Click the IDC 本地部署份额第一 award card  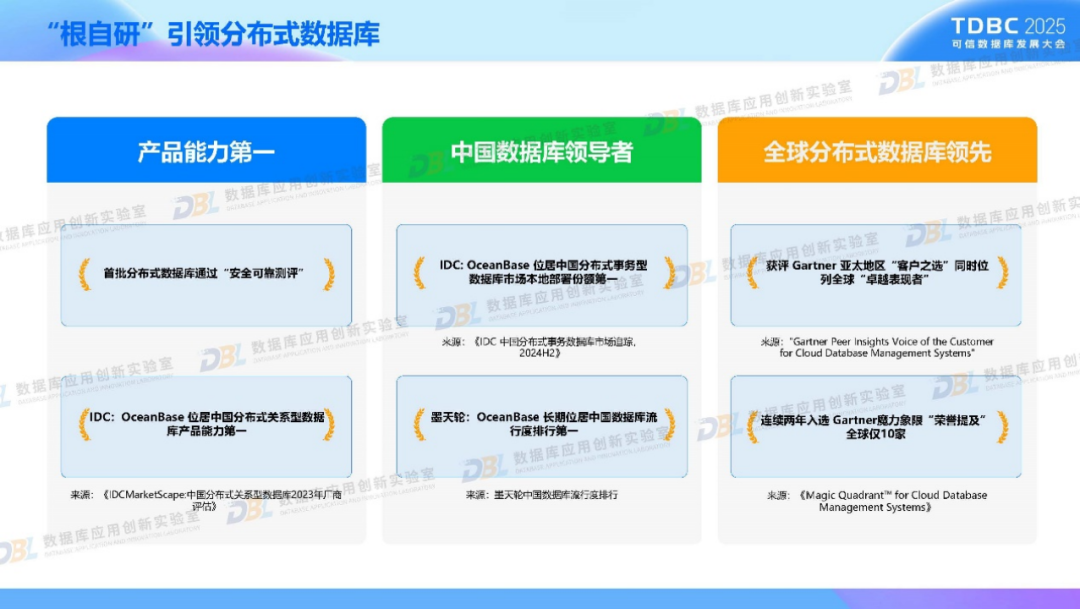tap(541, 275)
